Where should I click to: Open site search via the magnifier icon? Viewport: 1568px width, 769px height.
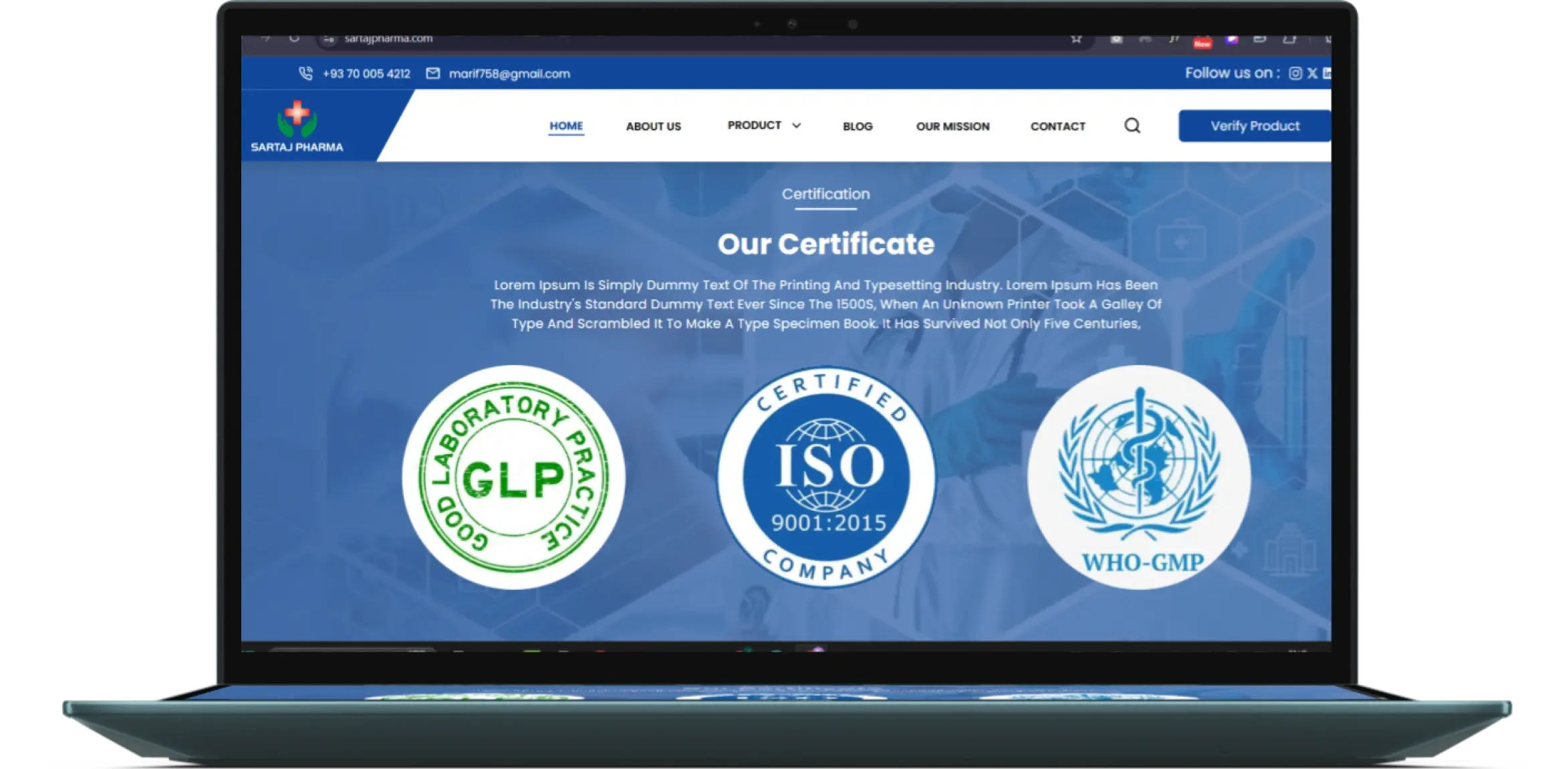(1132, 125)
